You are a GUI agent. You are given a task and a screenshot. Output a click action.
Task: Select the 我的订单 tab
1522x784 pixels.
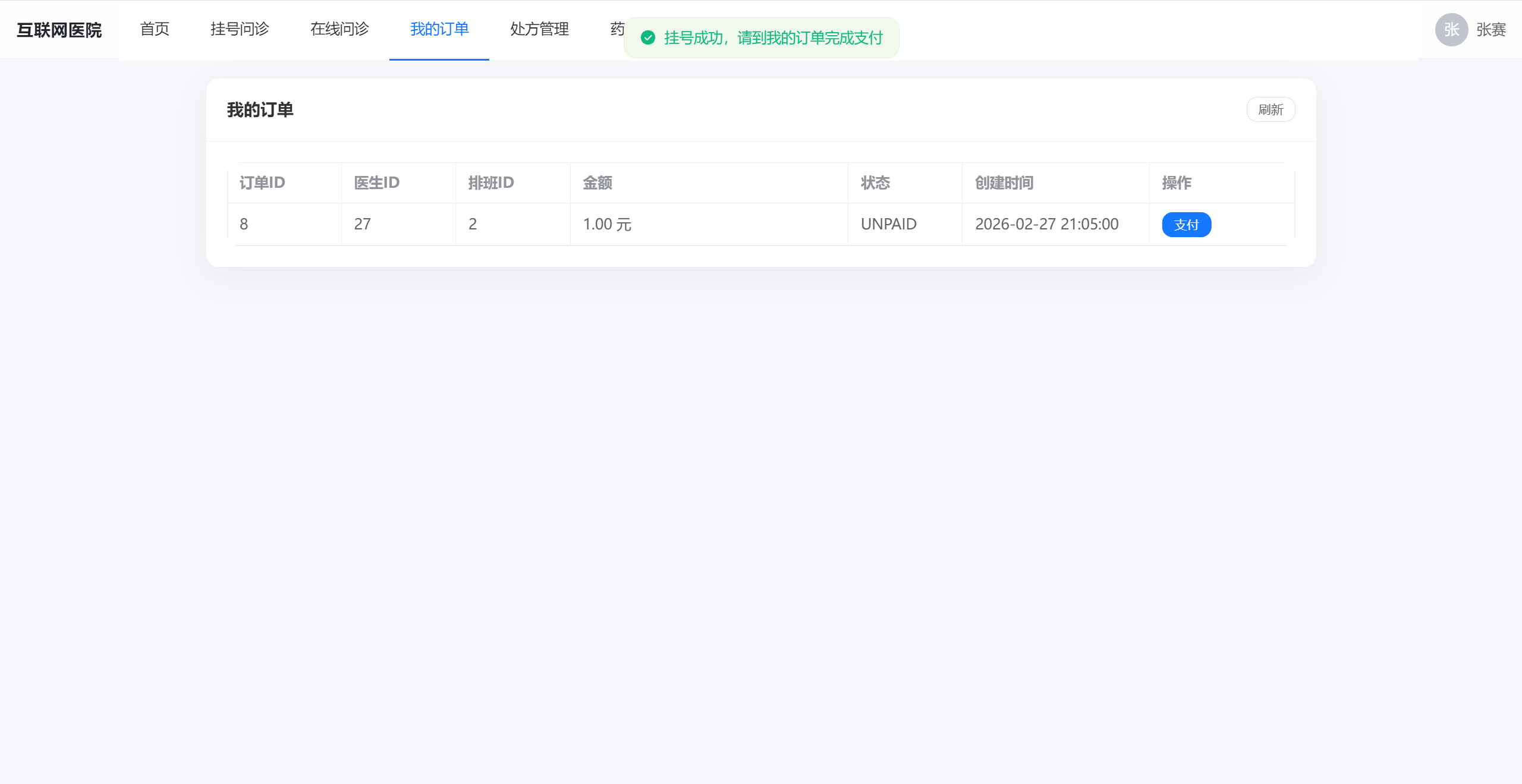point(439,29)
